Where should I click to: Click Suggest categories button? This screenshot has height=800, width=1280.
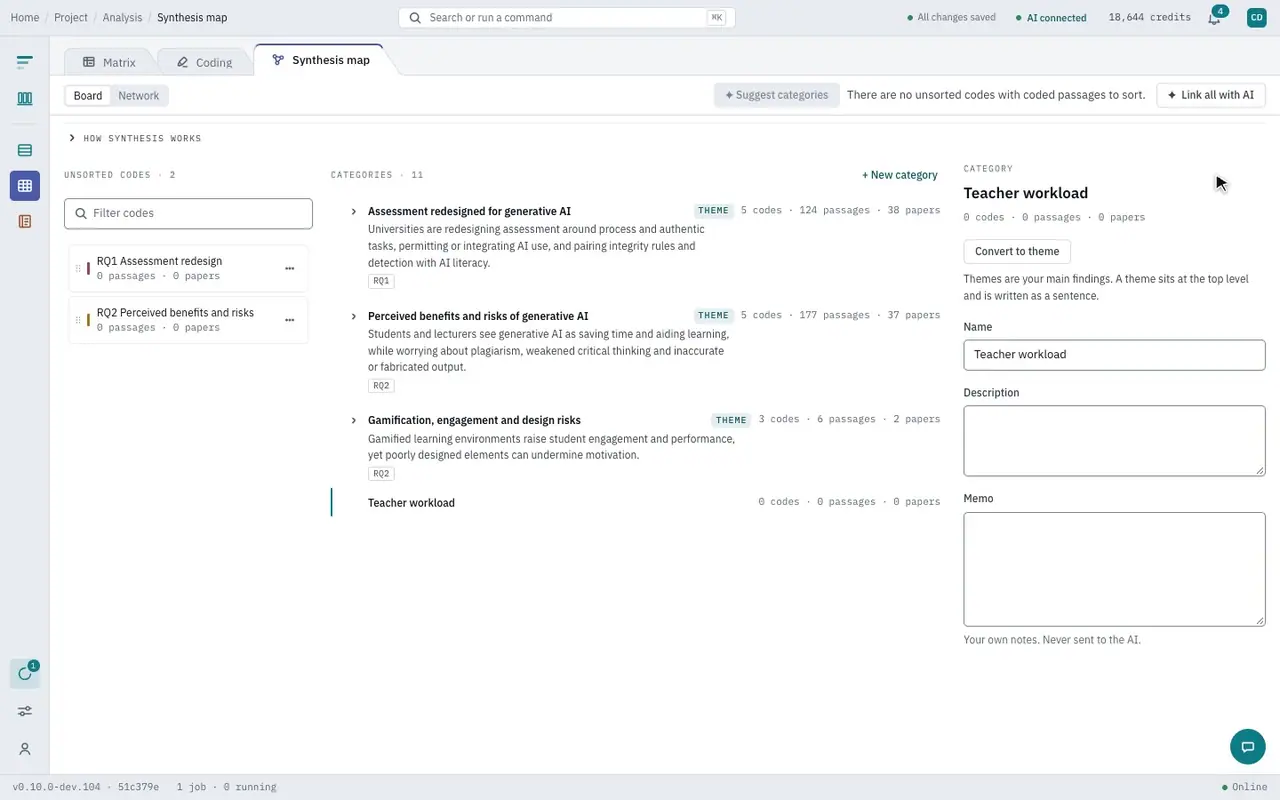[777, 95]
